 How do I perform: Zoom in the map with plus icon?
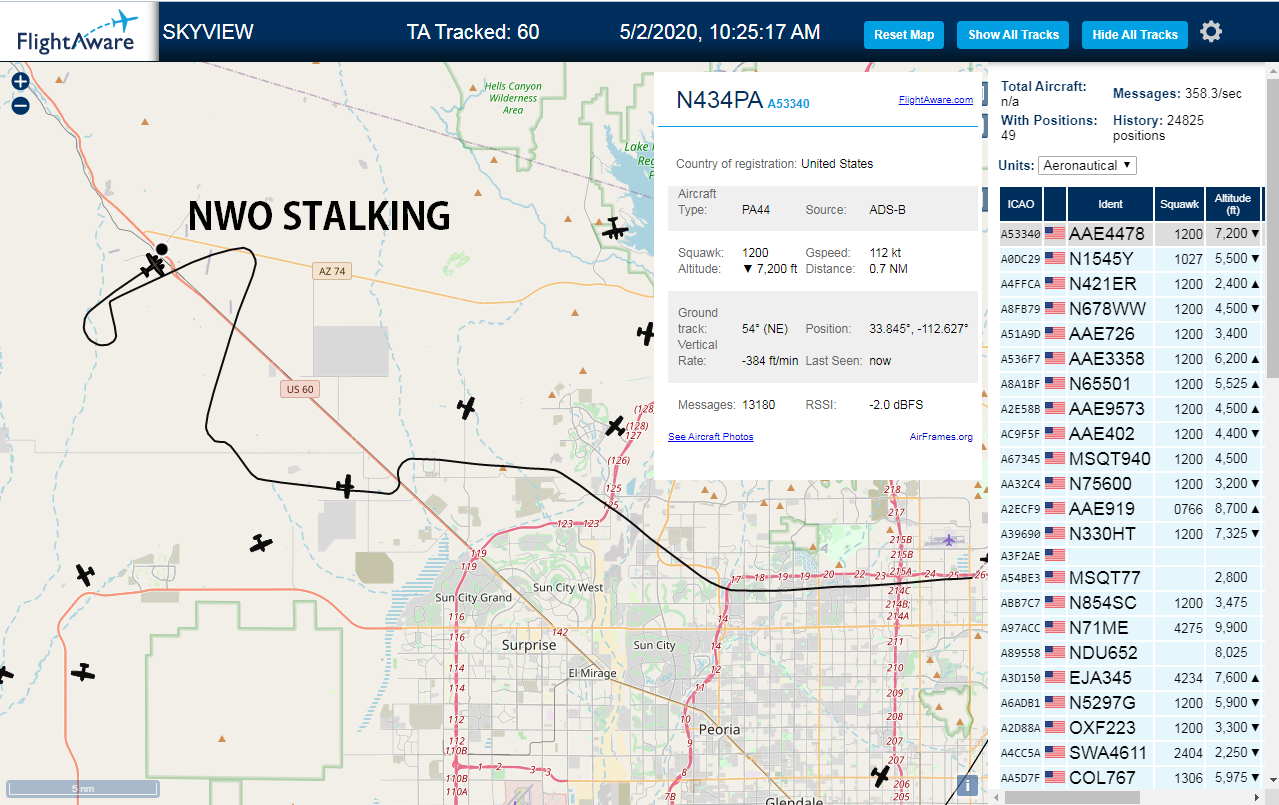point(21,82)
